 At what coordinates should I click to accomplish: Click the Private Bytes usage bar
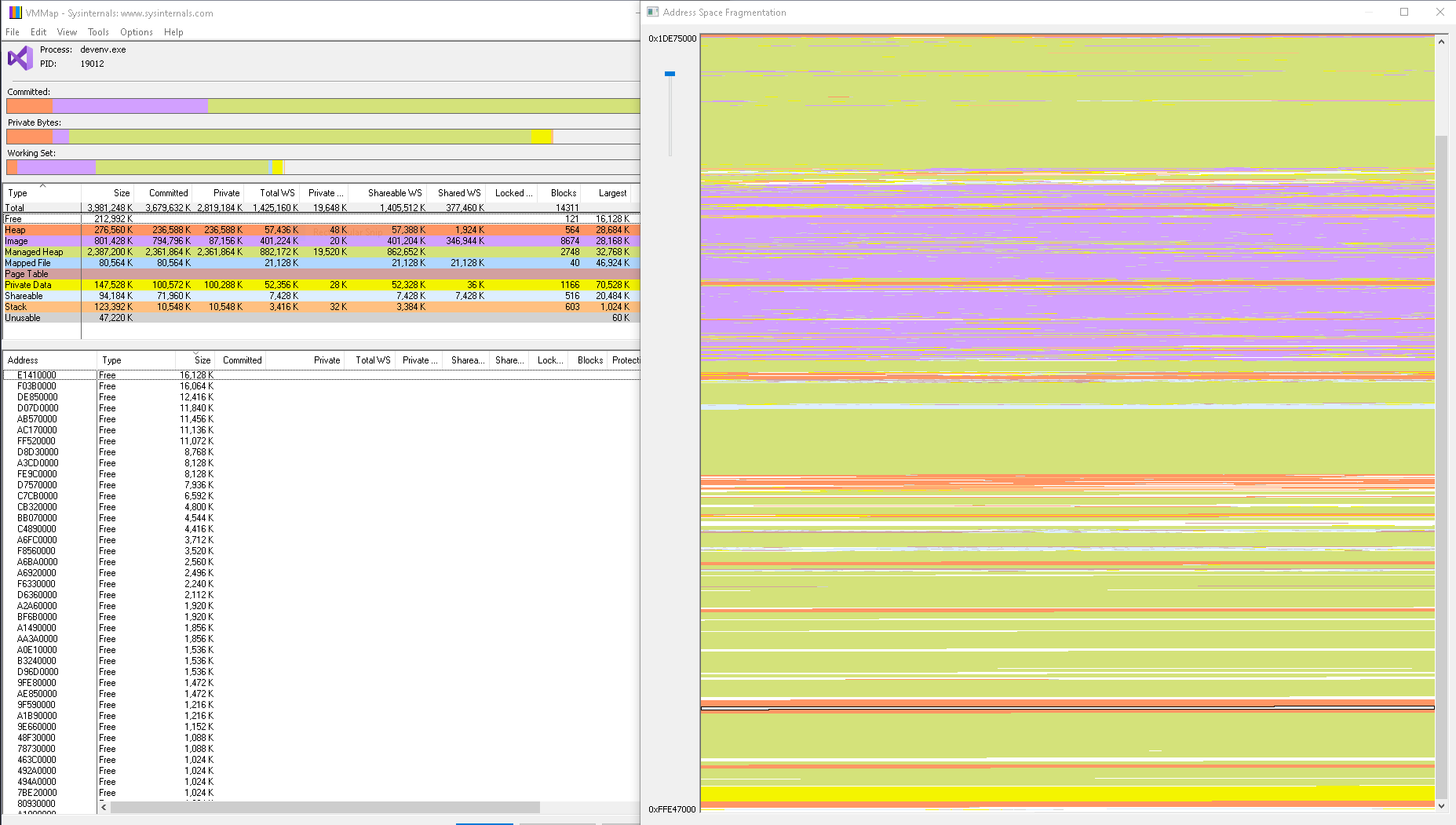coord(323,137)
